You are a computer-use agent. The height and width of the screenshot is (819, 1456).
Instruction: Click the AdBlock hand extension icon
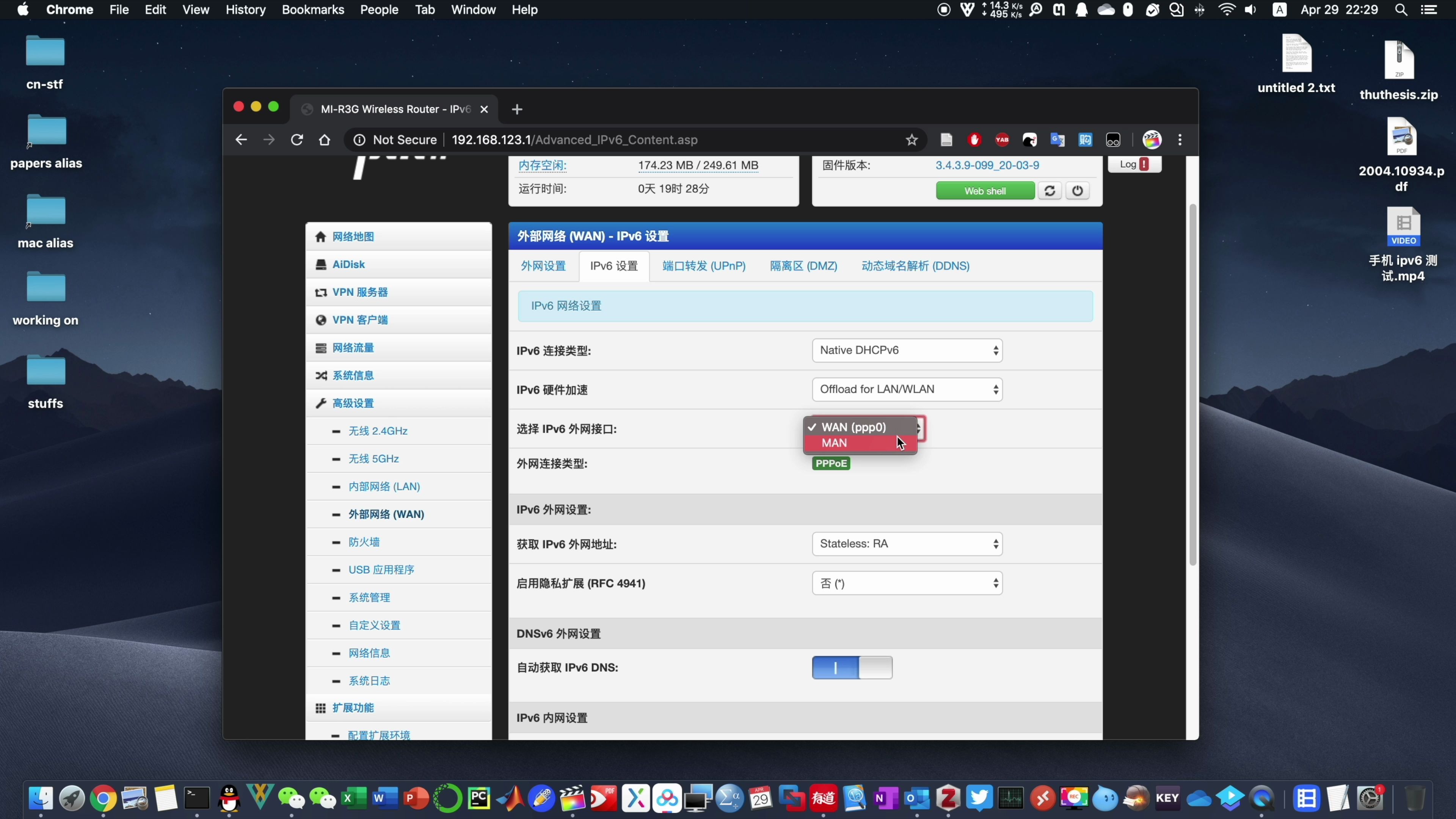974,140
